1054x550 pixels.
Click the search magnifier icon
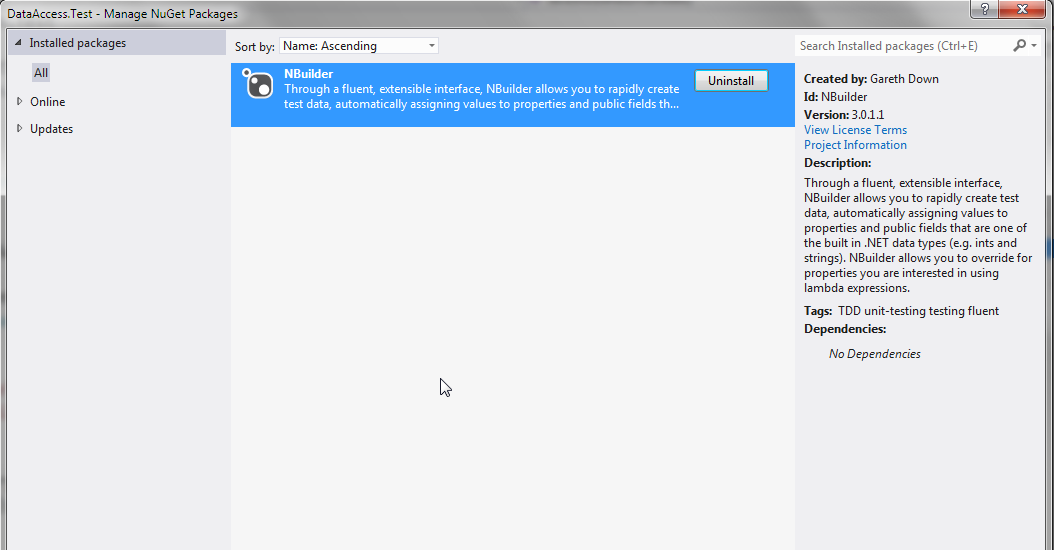click(1019, 45)
